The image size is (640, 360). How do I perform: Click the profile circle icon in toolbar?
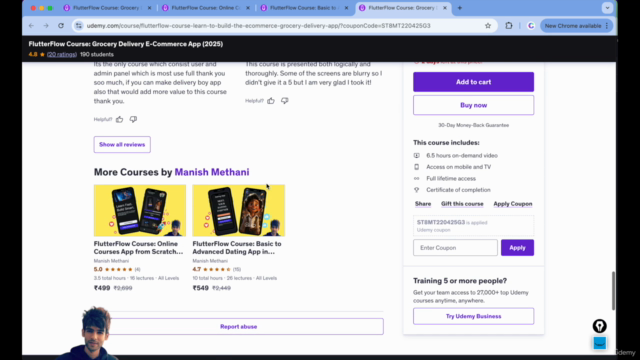click(531, 26)
